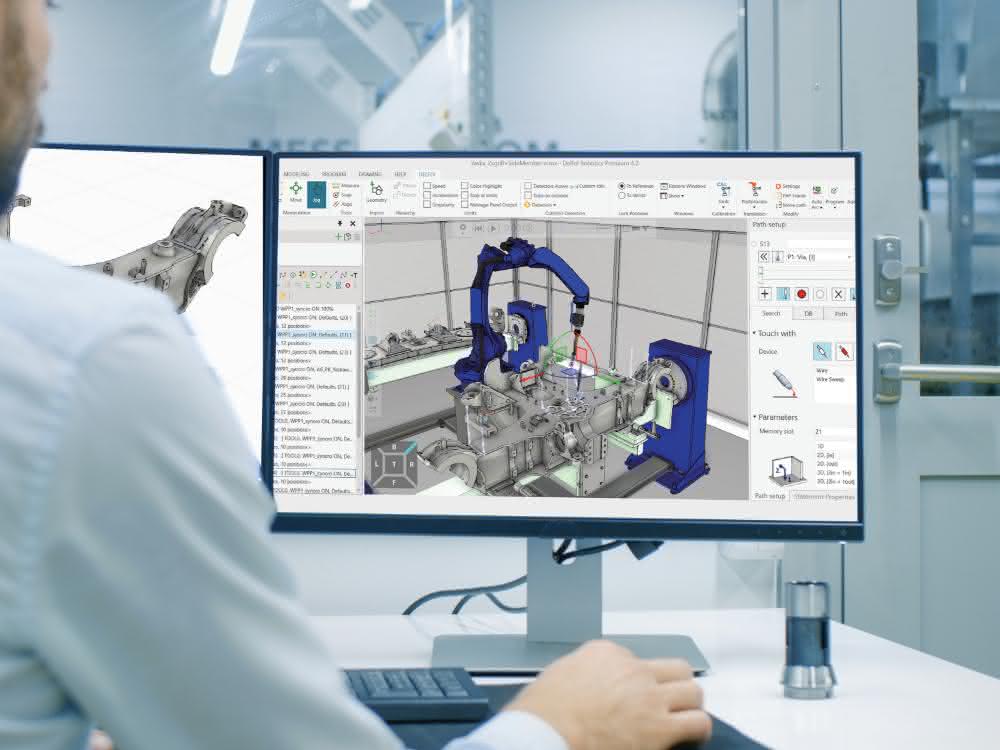This screenshot has height=750, width=1000.
Task: Open the Detectors dropdown
Action: click(x=540, y=205)
